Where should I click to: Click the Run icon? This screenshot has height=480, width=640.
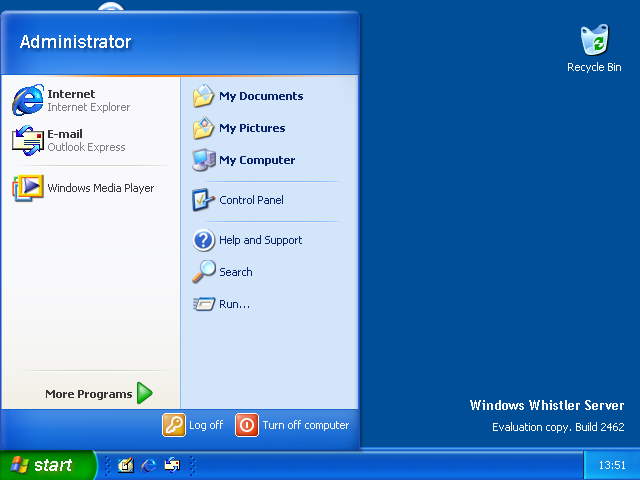[x=204, y=304]
